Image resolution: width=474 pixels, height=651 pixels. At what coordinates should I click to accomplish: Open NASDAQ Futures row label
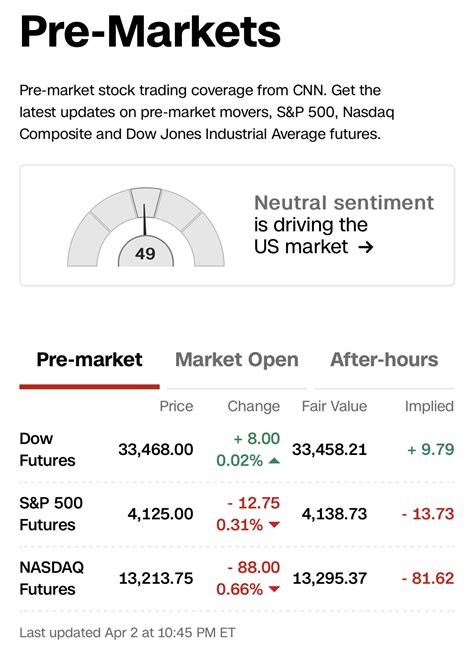tap(51, 578)
